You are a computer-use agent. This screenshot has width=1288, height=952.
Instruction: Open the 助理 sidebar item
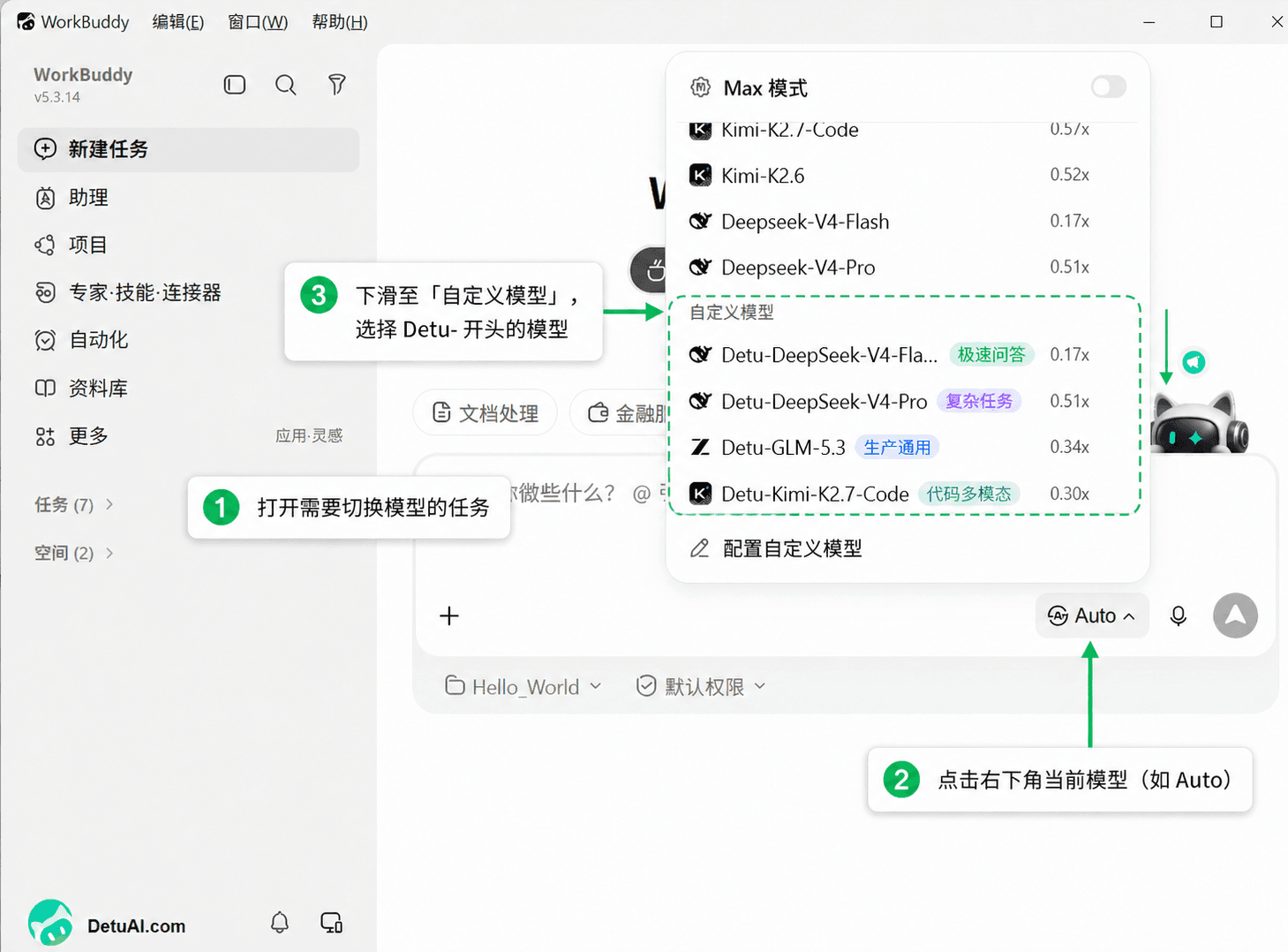(x=188, y=197)
